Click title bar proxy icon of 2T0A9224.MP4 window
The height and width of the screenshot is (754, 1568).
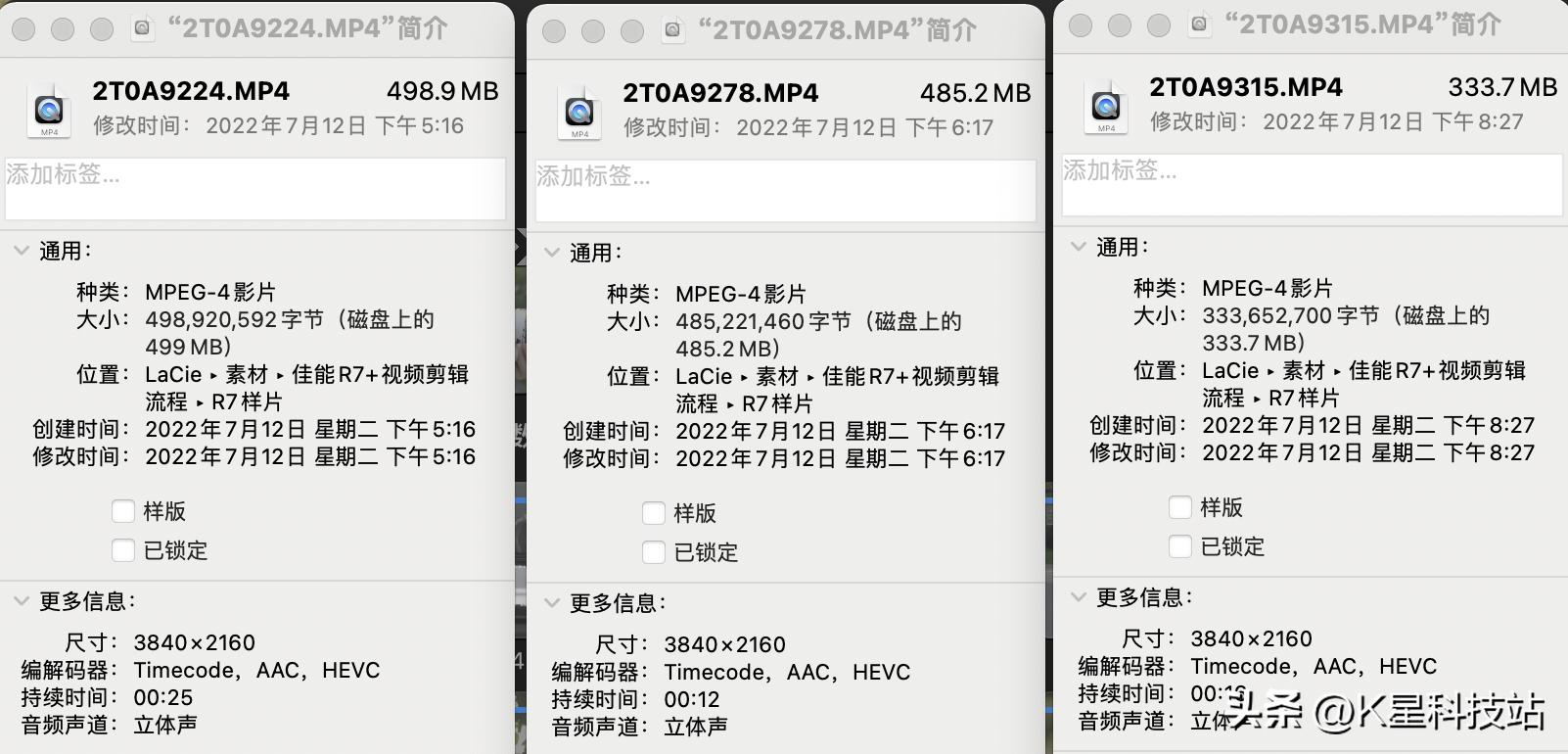pyautogui.click(x=143, y=29)
